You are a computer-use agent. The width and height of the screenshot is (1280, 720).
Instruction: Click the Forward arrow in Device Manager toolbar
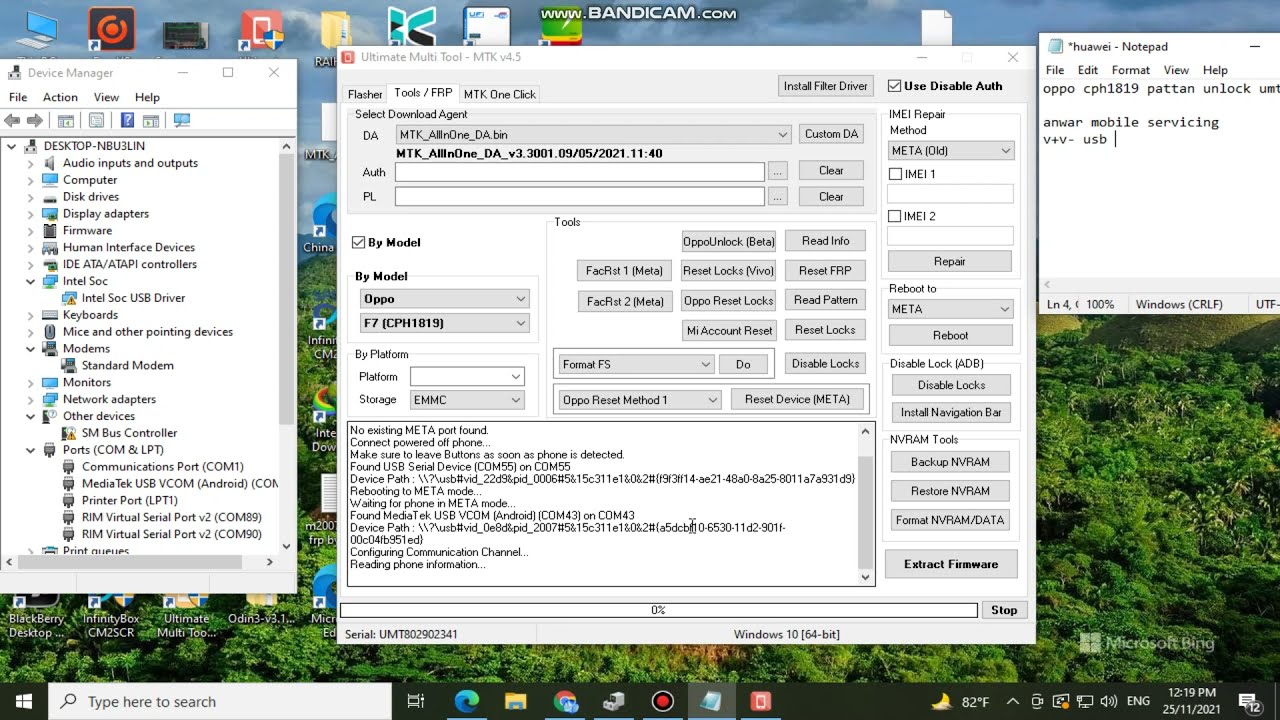35,121
